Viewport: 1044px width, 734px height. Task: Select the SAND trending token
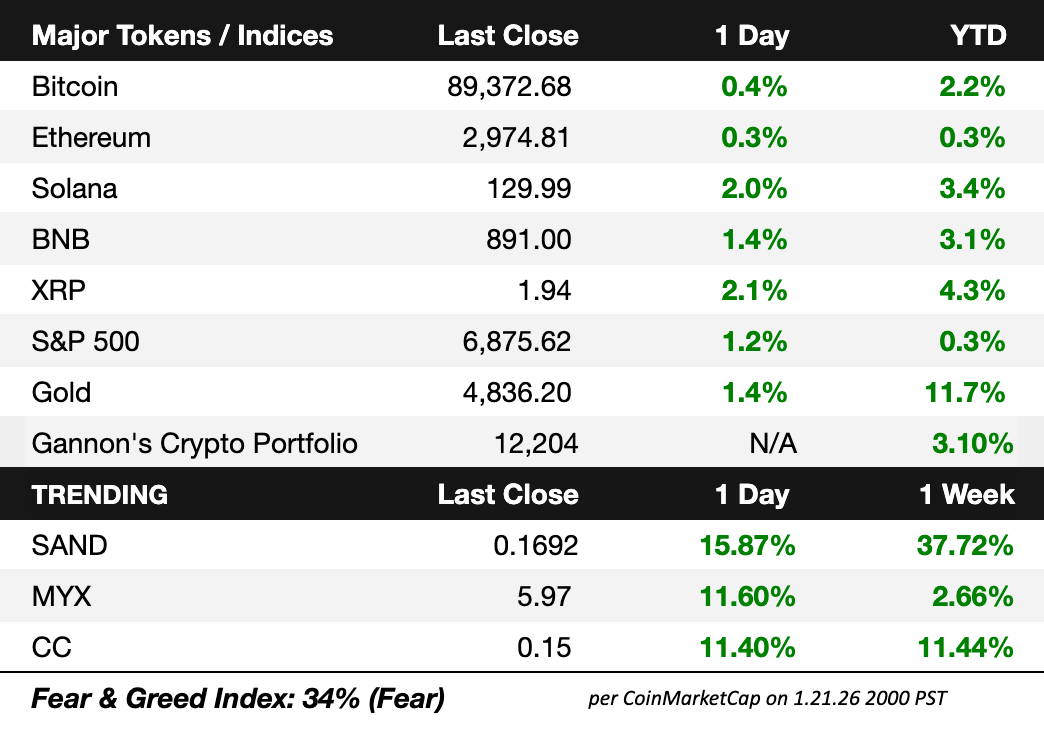(x=70, y=546)
